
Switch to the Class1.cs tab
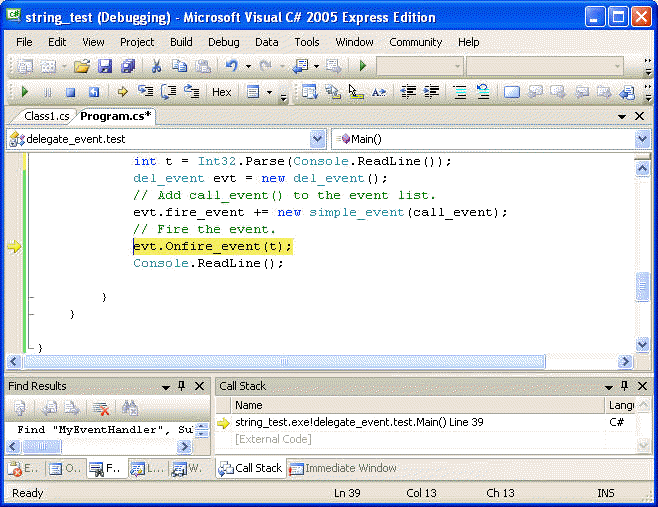[46, 116]
